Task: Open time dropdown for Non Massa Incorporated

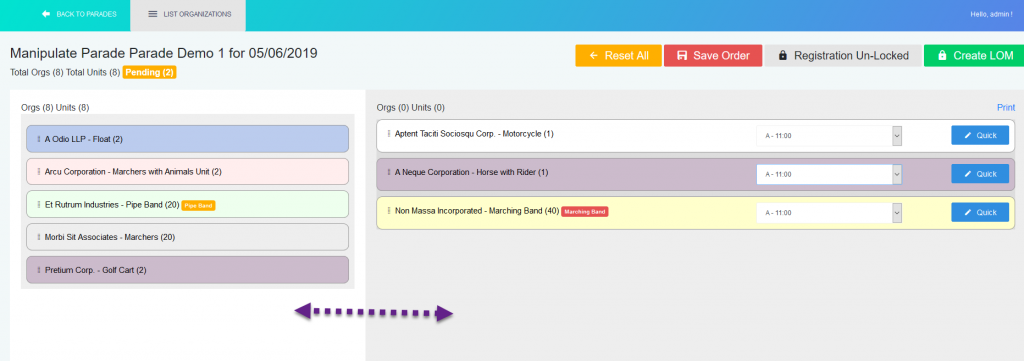Action: click(829, 213)
